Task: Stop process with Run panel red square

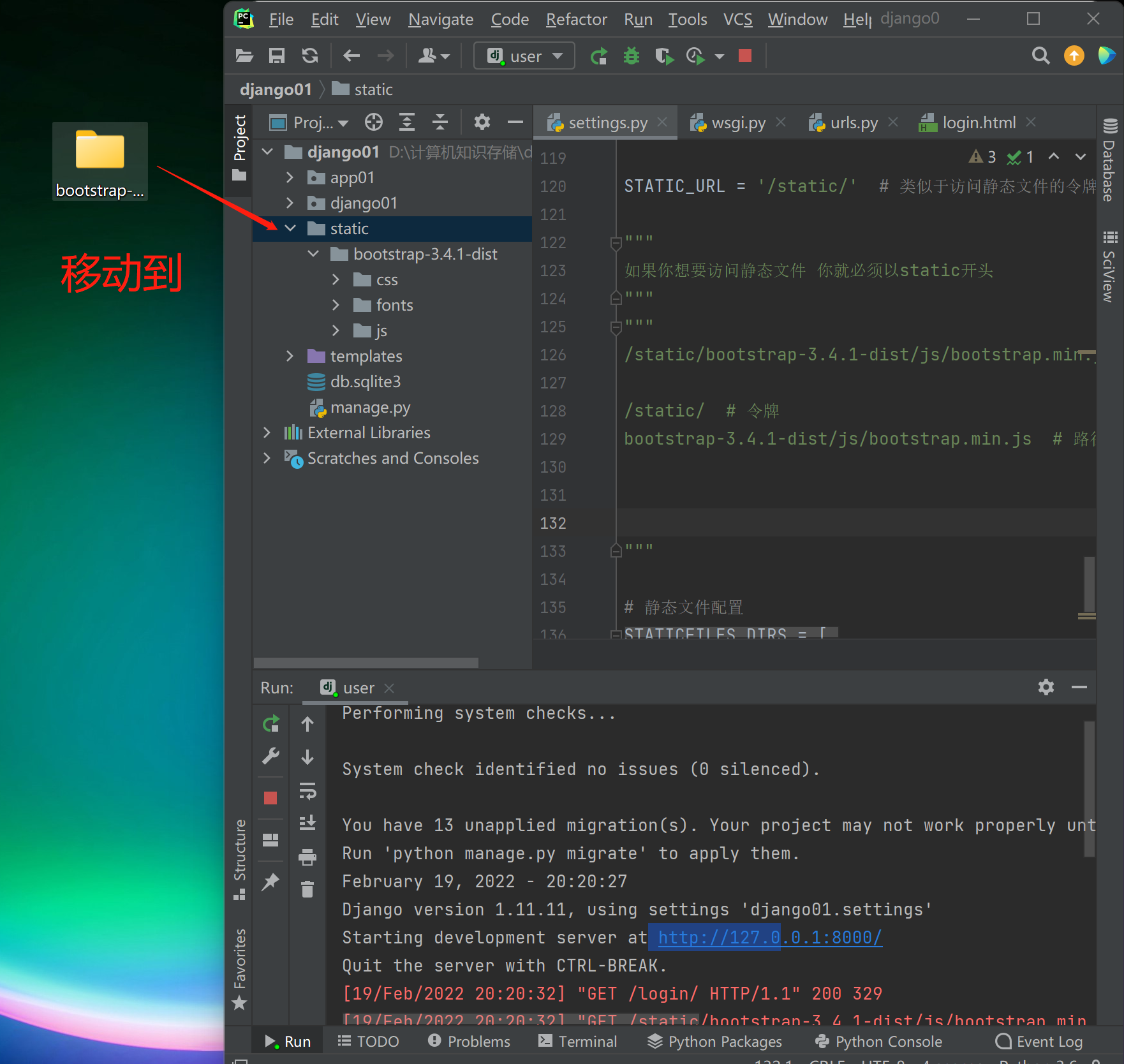Action: [270, 798]
